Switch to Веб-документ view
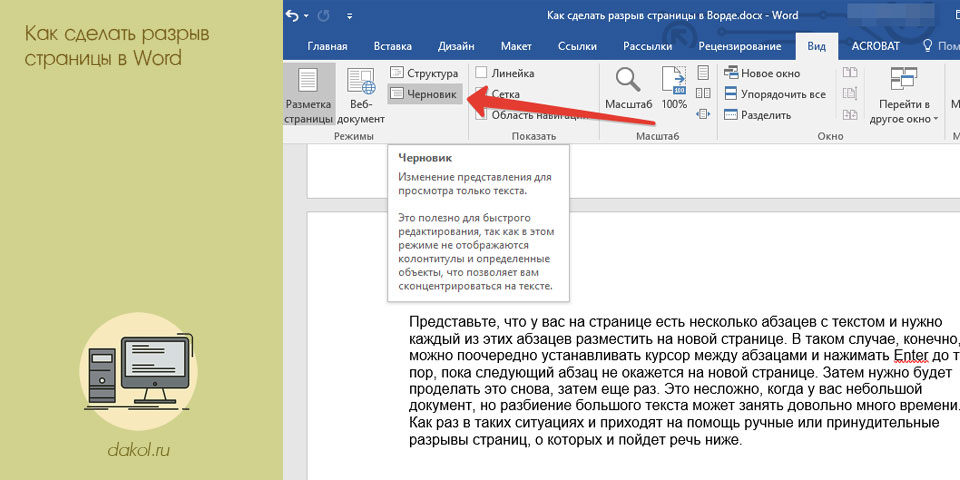Viewport: 960px width, 480px height. (x=361, y=96)
